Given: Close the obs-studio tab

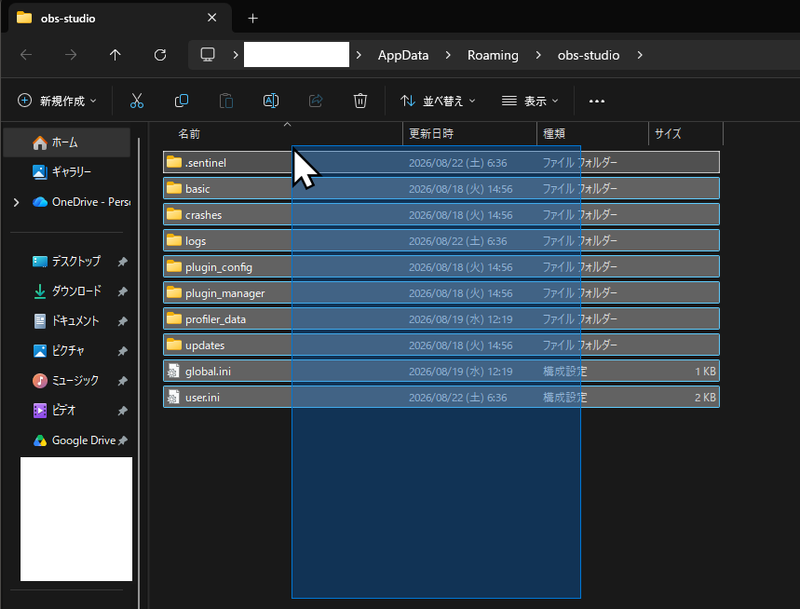Looking at the screenshot, I should [x=212, y=18].
